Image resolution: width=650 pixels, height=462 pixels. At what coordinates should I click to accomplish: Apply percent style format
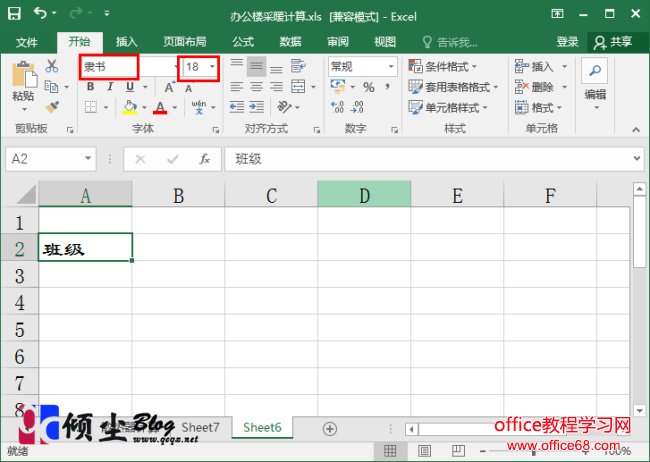tap(369, 87)
